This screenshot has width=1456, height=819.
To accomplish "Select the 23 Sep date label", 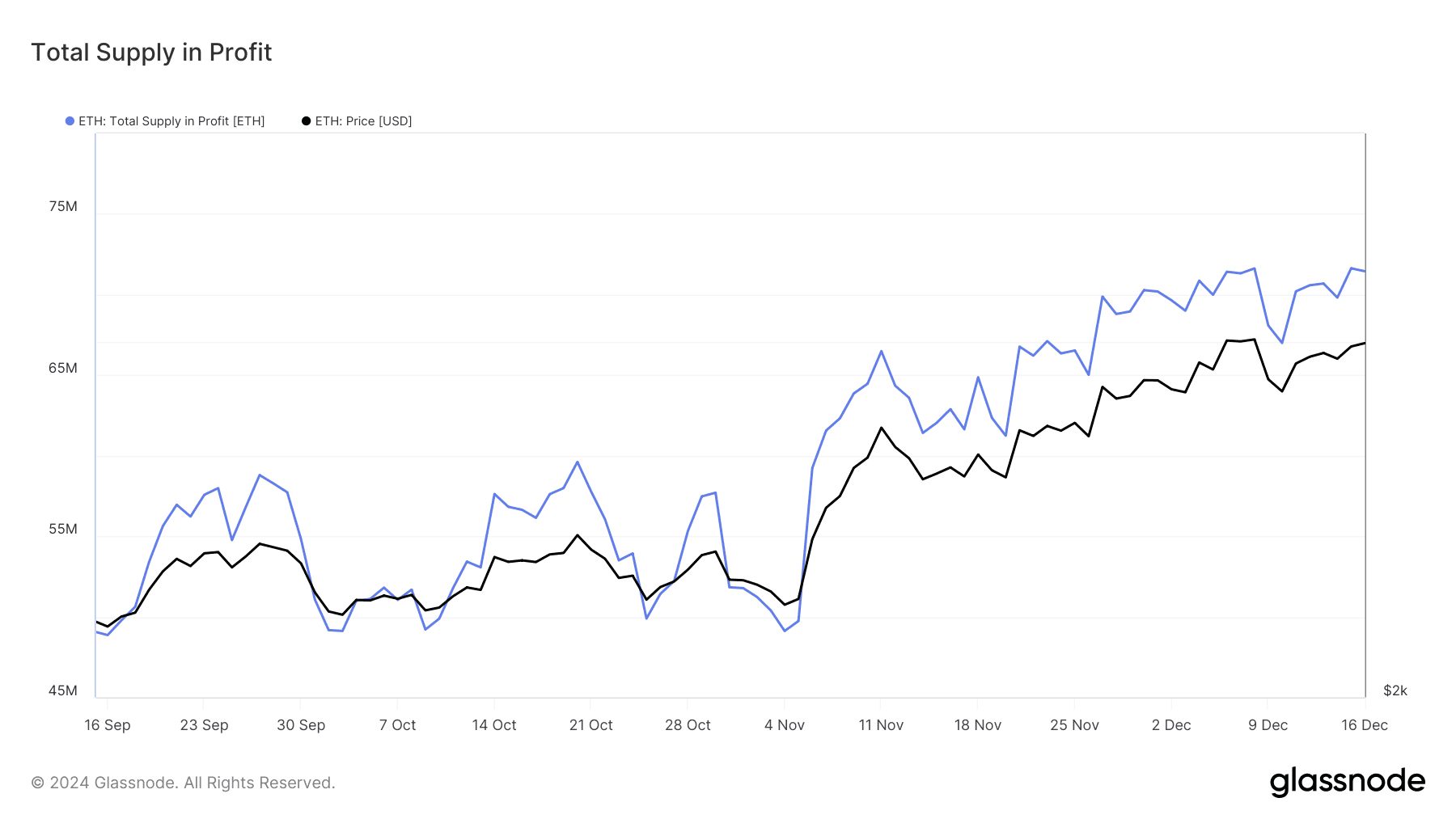I will [204, 725].
